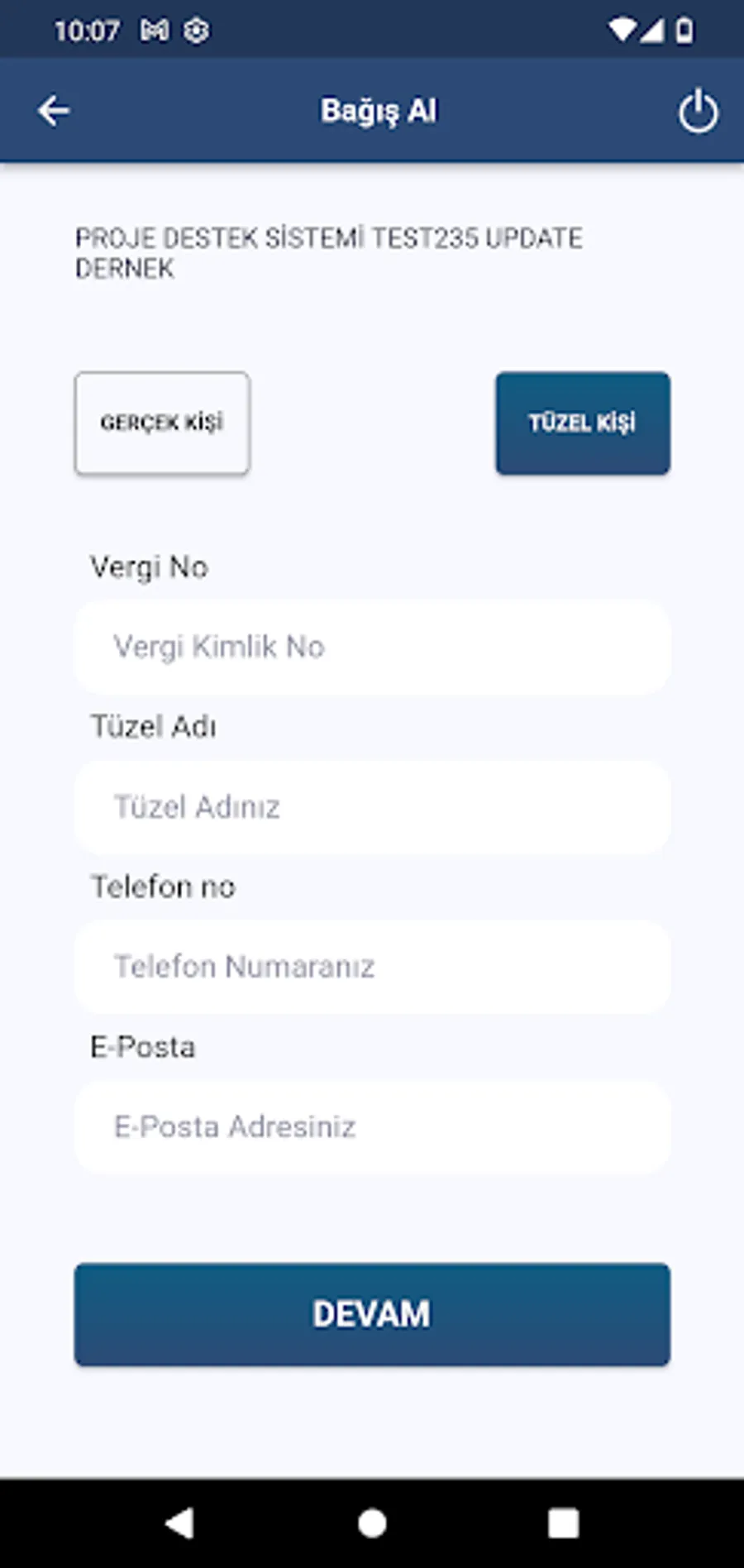This screenshot has height=1568, width=744.
Task: Tap the Telefon Numaranız input field
Action: point(372,967)
